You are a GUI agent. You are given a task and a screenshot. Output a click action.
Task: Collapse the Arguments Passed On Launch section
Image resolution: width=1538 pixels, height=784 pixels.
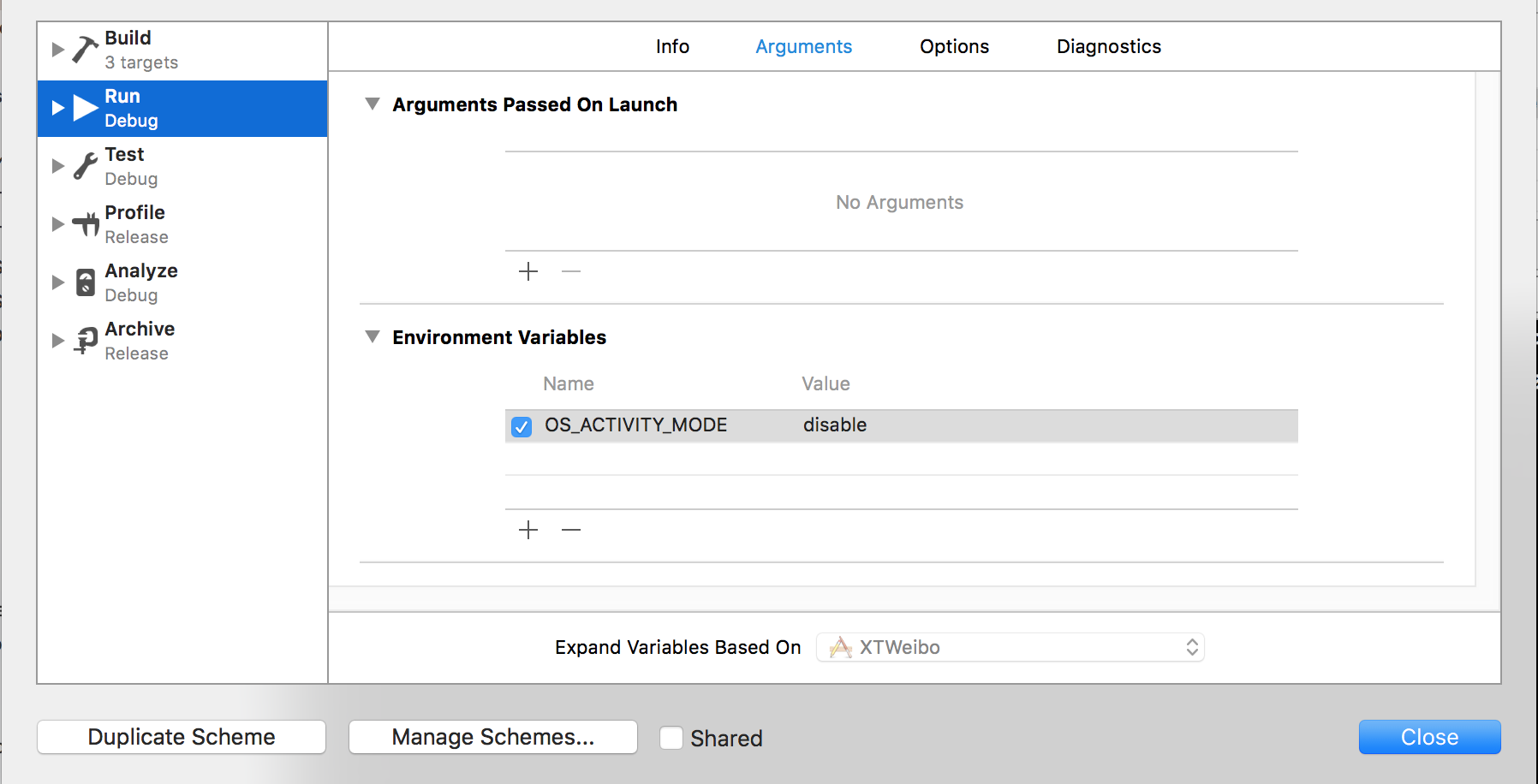click(x=373, y=104)
